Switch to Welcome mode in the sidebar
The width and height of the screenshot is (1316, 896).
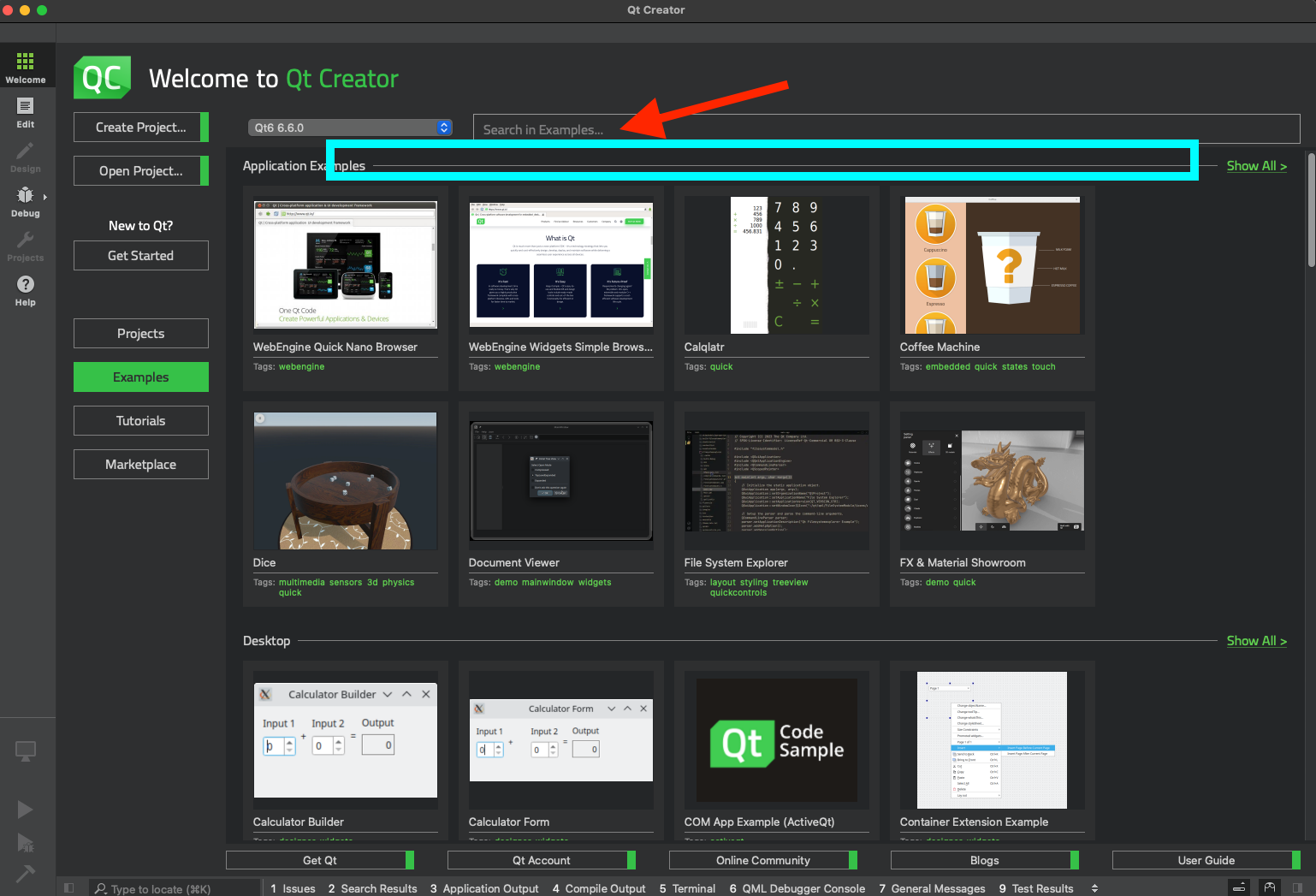click(26, 68)
